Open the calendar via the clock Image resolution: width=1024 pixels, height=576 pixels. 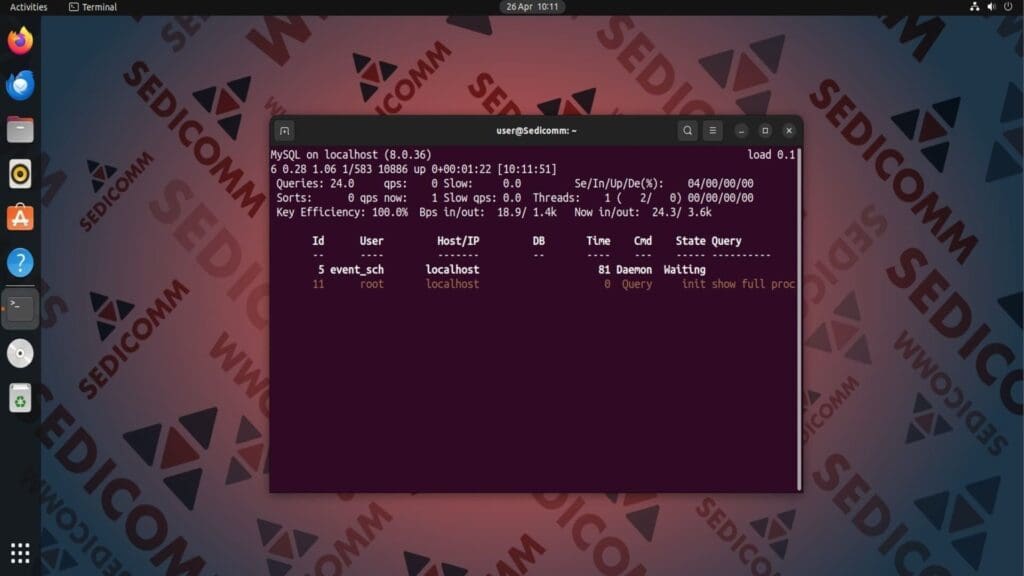(530, 7)
